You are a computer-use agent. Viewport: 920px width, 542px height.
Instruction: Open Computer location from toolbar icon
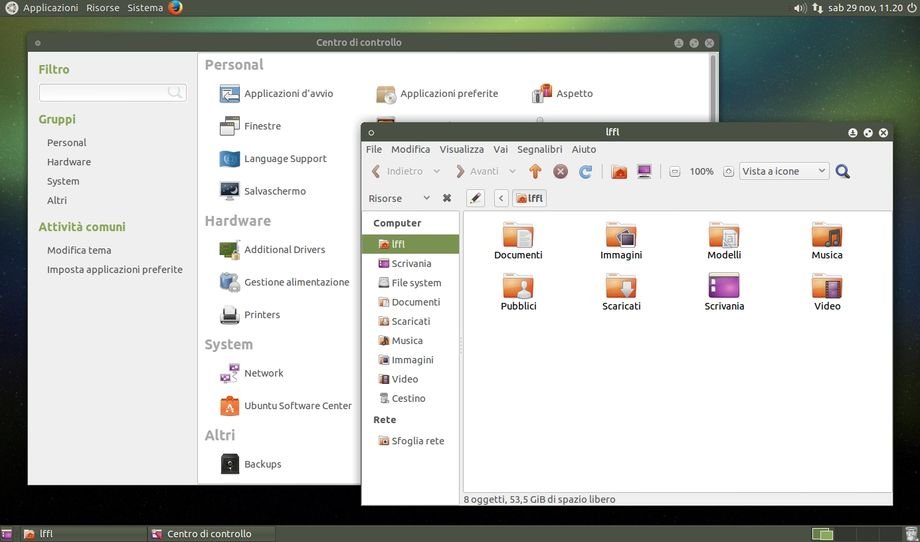[644, 172]
